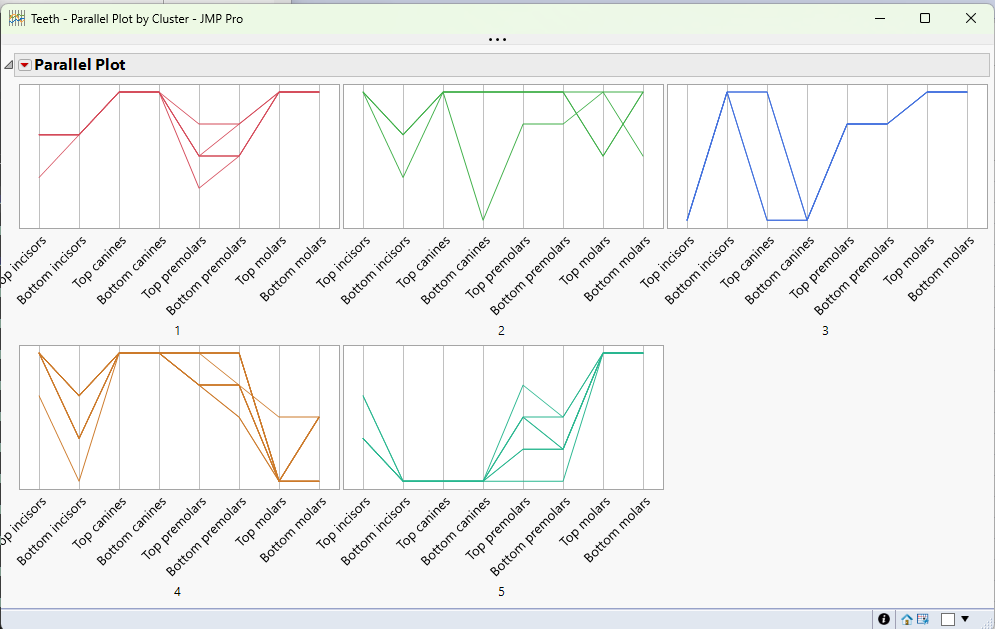This screenshot has width=995, height=629.
Task: Click the cluster 5 teal plot panel
Action: pyautogui.click(x=503, y=418)
